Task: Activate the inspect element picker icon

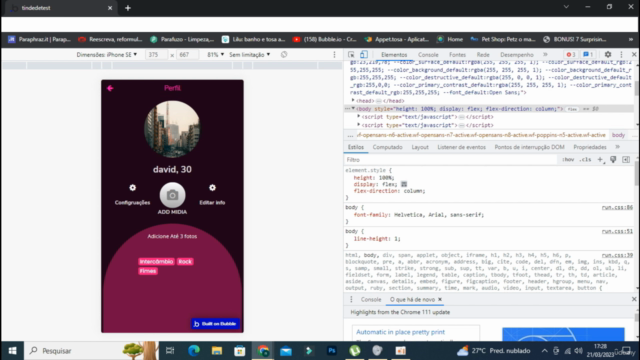Action: click(351, 55)
